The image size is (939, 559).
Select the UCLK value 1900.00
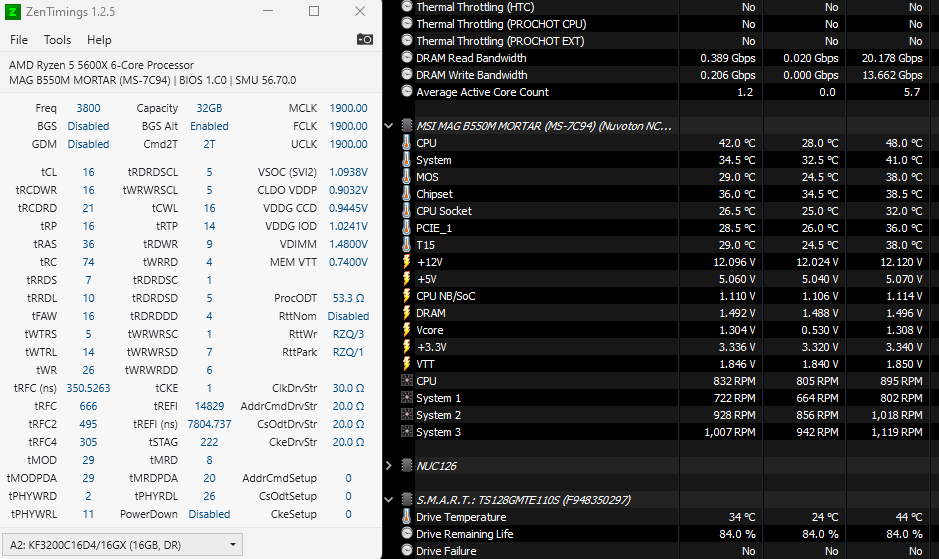click(349, 144)
